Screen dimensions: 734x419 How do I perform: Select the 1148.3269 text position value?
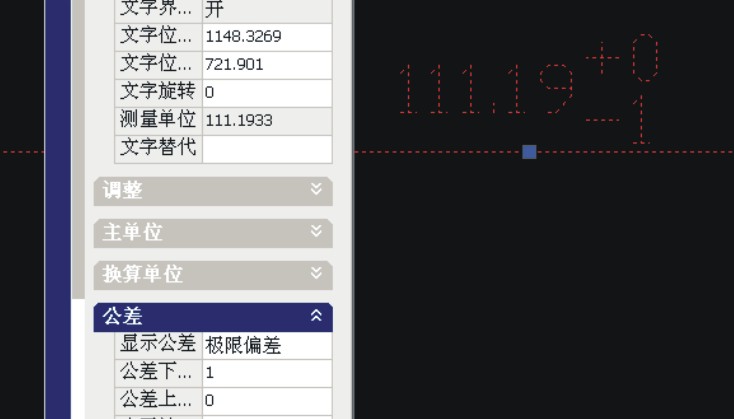click(267, 37)
